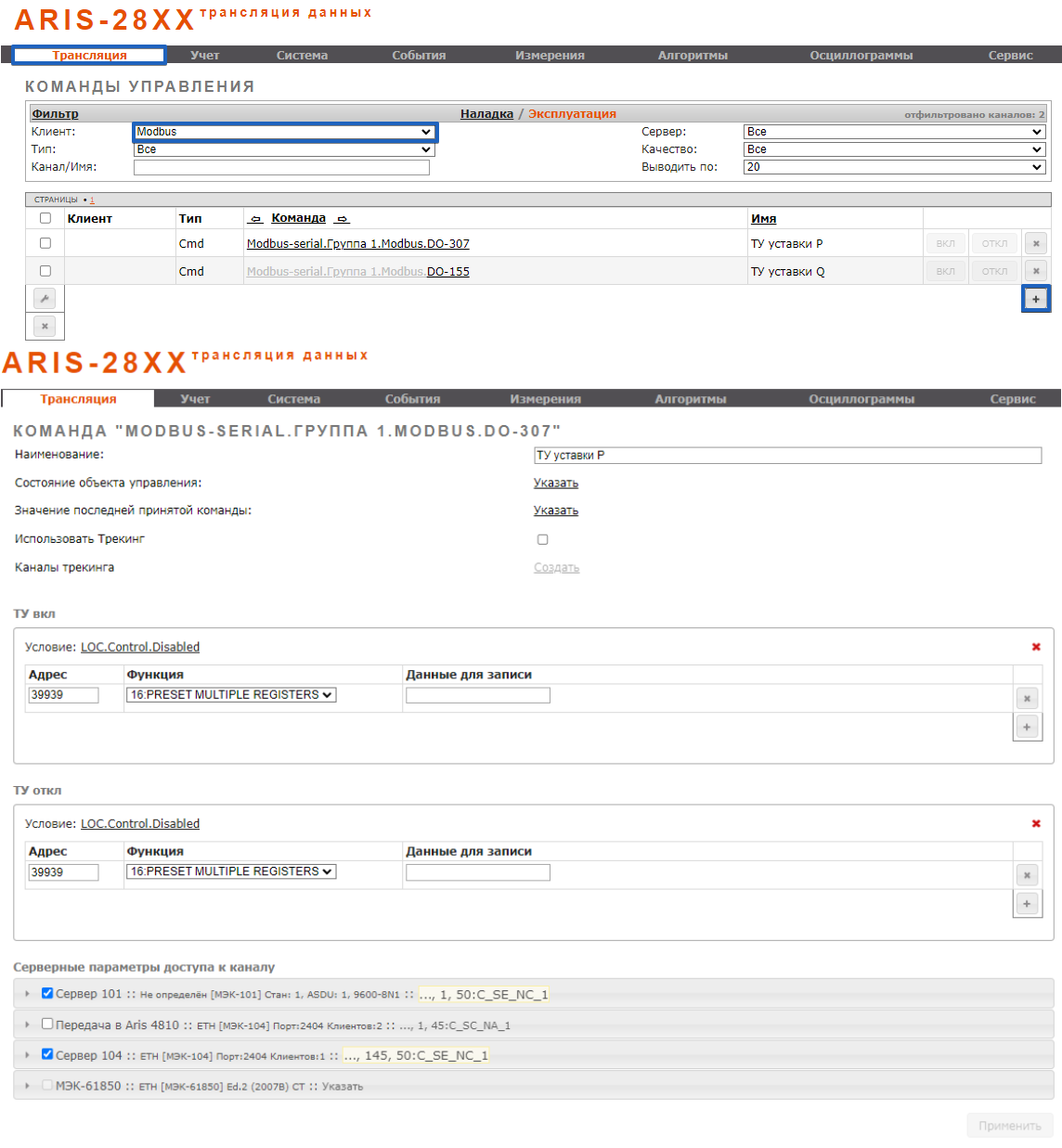Delete the ТУ уставки P command row
The image size is (1062, 1148).
(1036, 243)
